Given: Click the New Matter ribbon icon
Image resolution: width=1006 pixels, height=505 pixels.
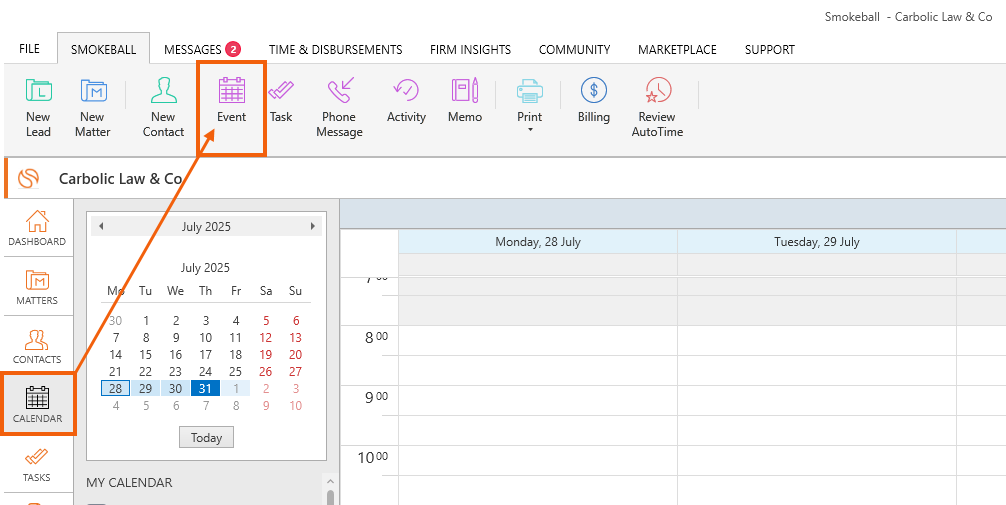Looking at the screenshot, I should click(92, 107).
